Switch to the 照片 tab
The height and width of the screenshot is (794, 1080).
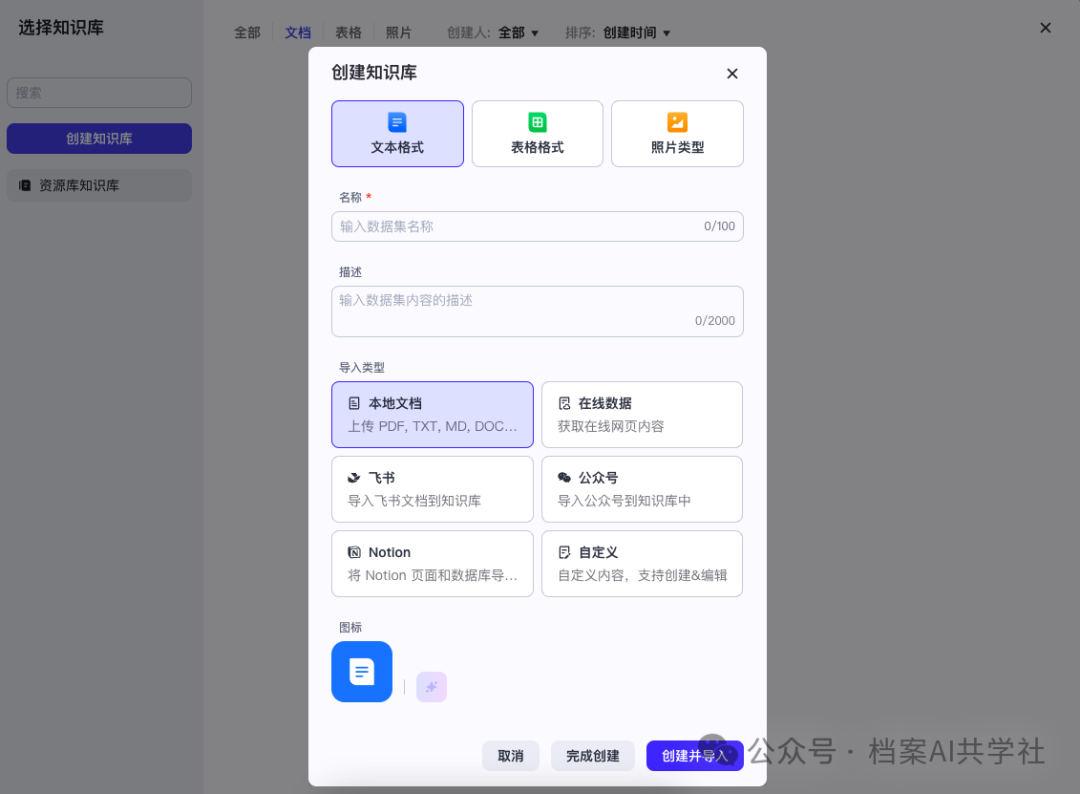[x=399, y=32]
